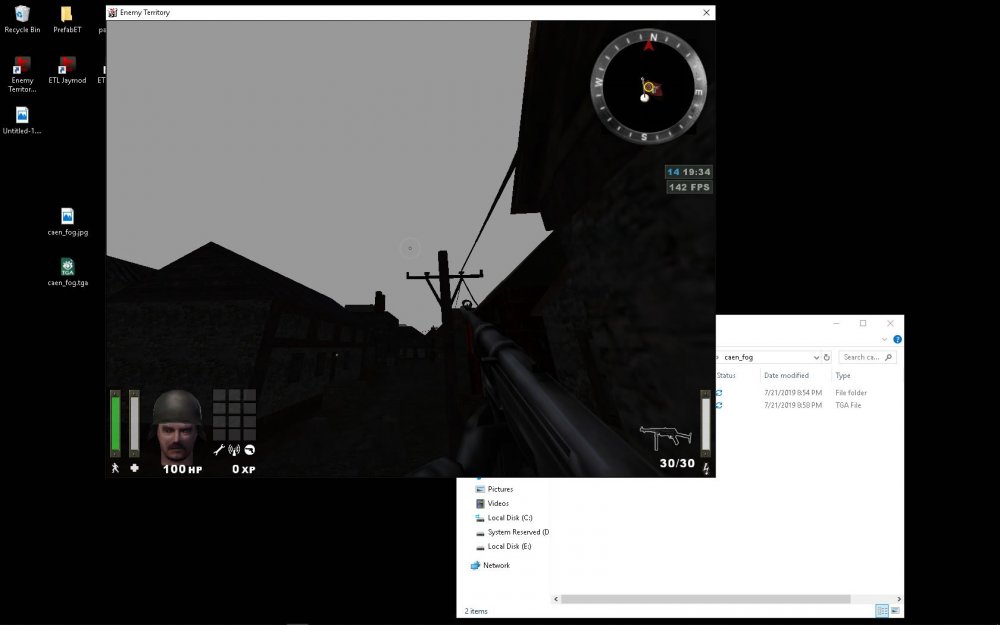Click the signal skill icon in HUD

click(234, 450)
